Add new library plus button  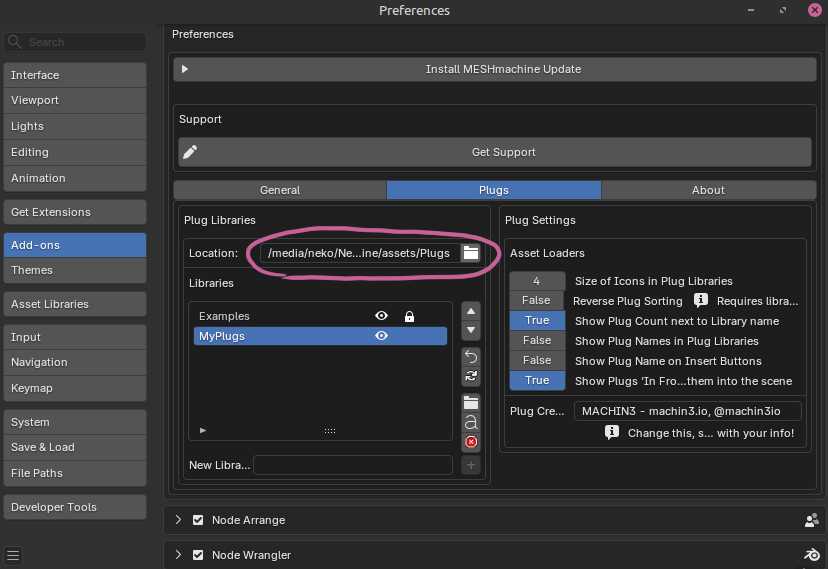coord(471,465)
